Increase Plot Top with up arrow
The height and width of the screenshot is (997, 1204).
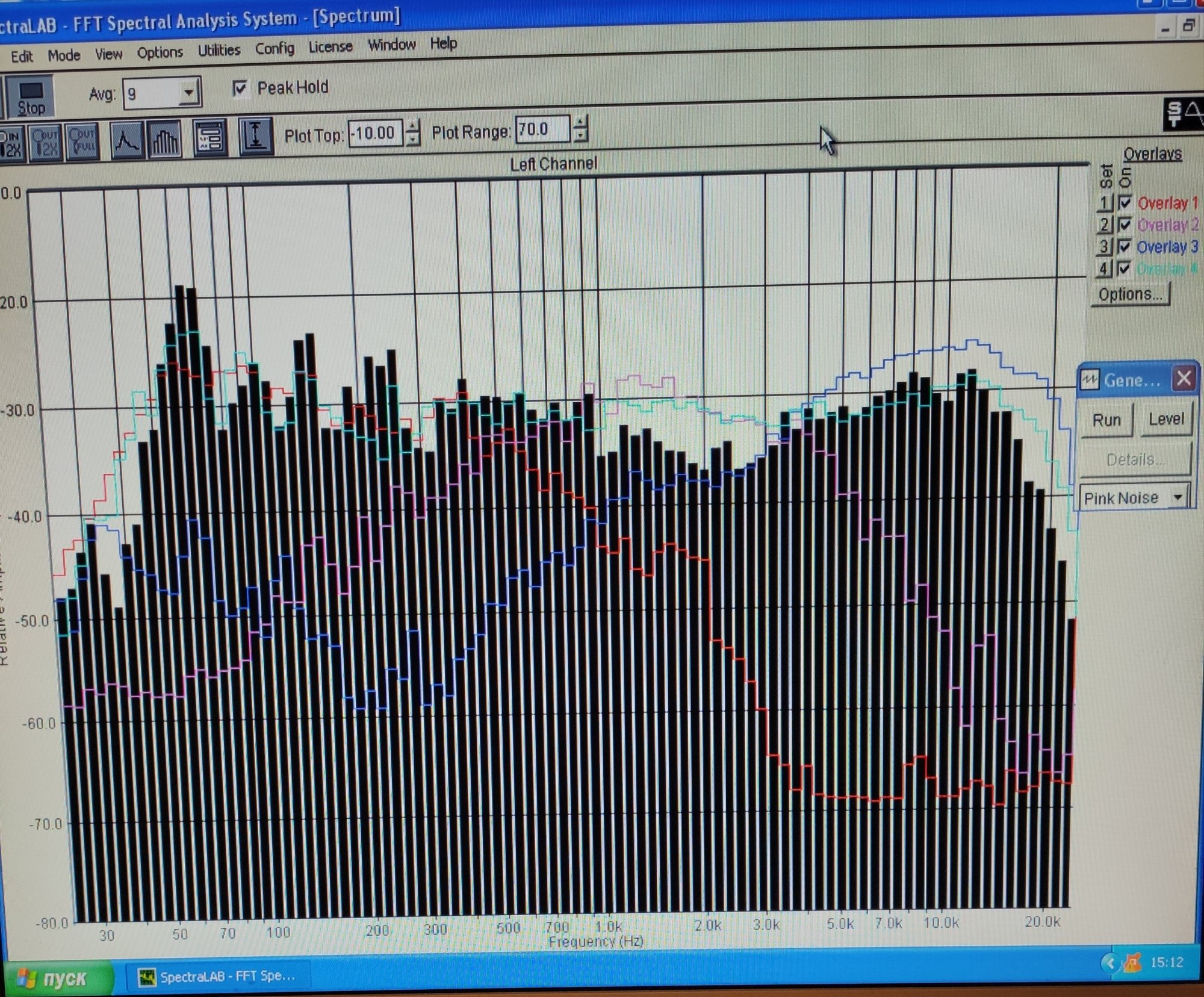pos(412,126)
